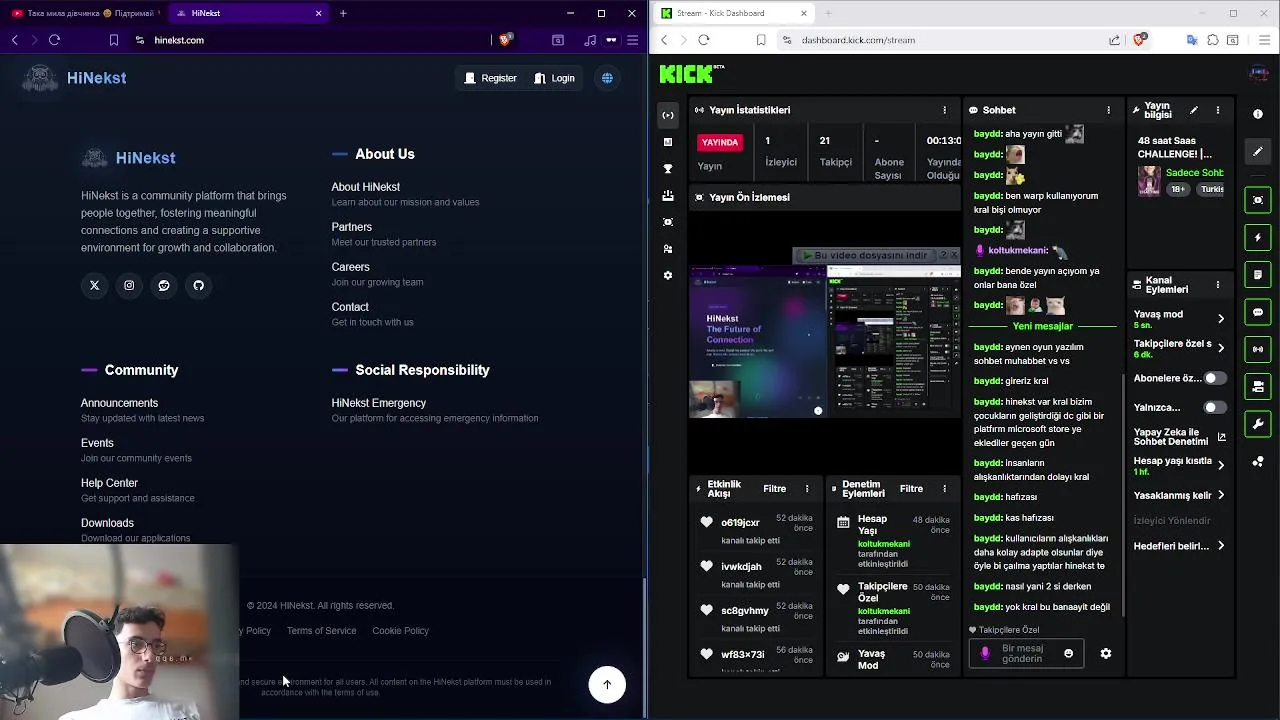
Task: Open Yapay Zeka ile Sohbet Denetimi link
Action: (1179, 437)
